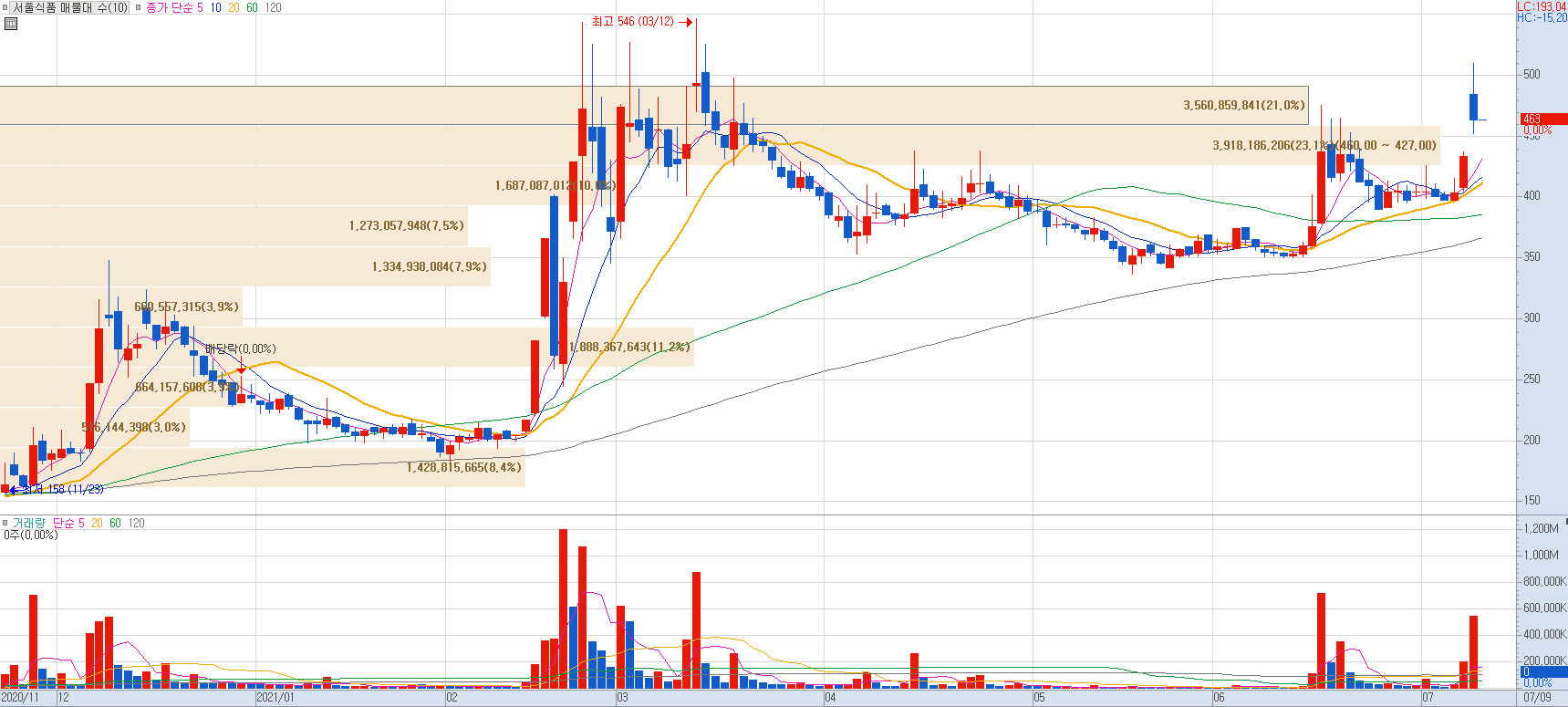Click the 3,560,859,841(21.0%) volume profile label
The width and height of the screenshot is (1568, 707).
[1244, 105]
